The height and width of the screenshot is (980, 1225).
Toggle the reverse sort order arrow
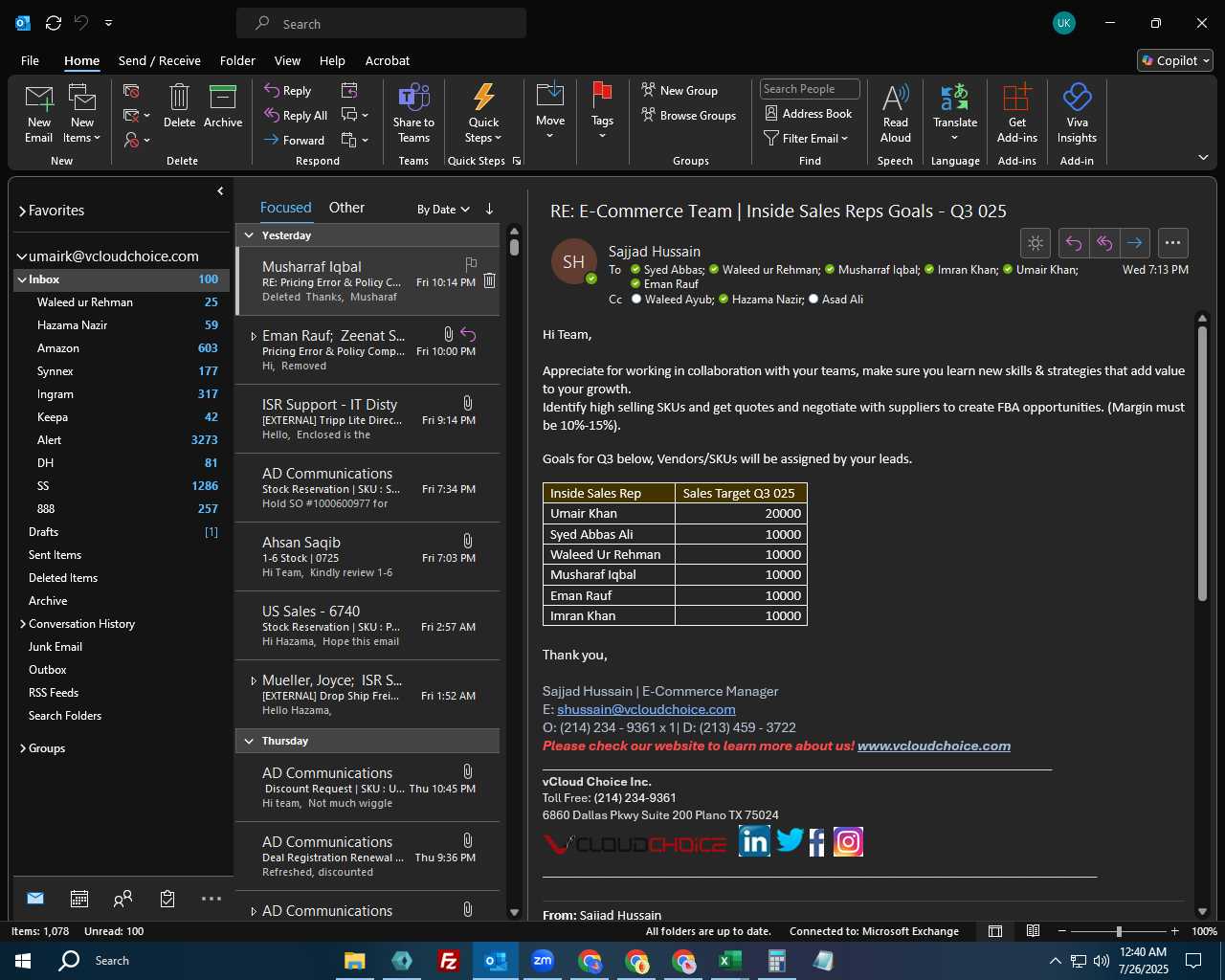pyautogui.click(x=489, y=209)
